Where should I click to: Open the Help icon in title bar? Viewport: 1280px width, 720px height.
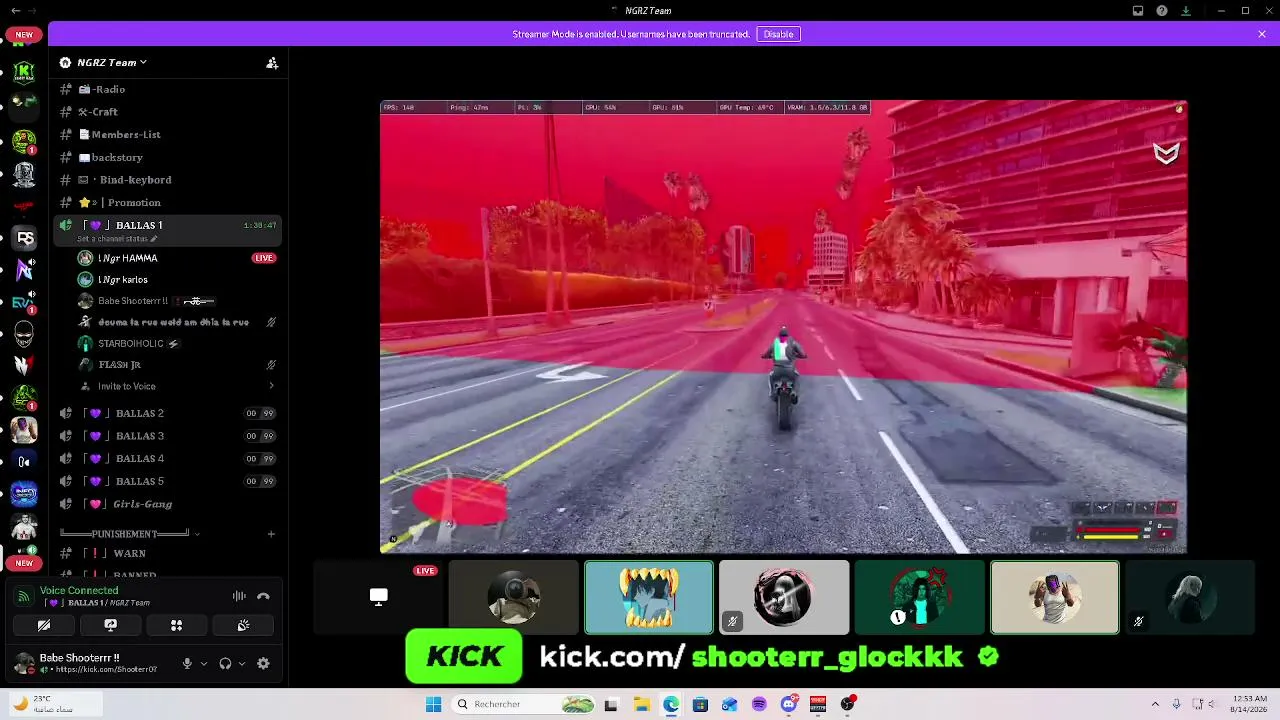click(x=1162, y=11)
